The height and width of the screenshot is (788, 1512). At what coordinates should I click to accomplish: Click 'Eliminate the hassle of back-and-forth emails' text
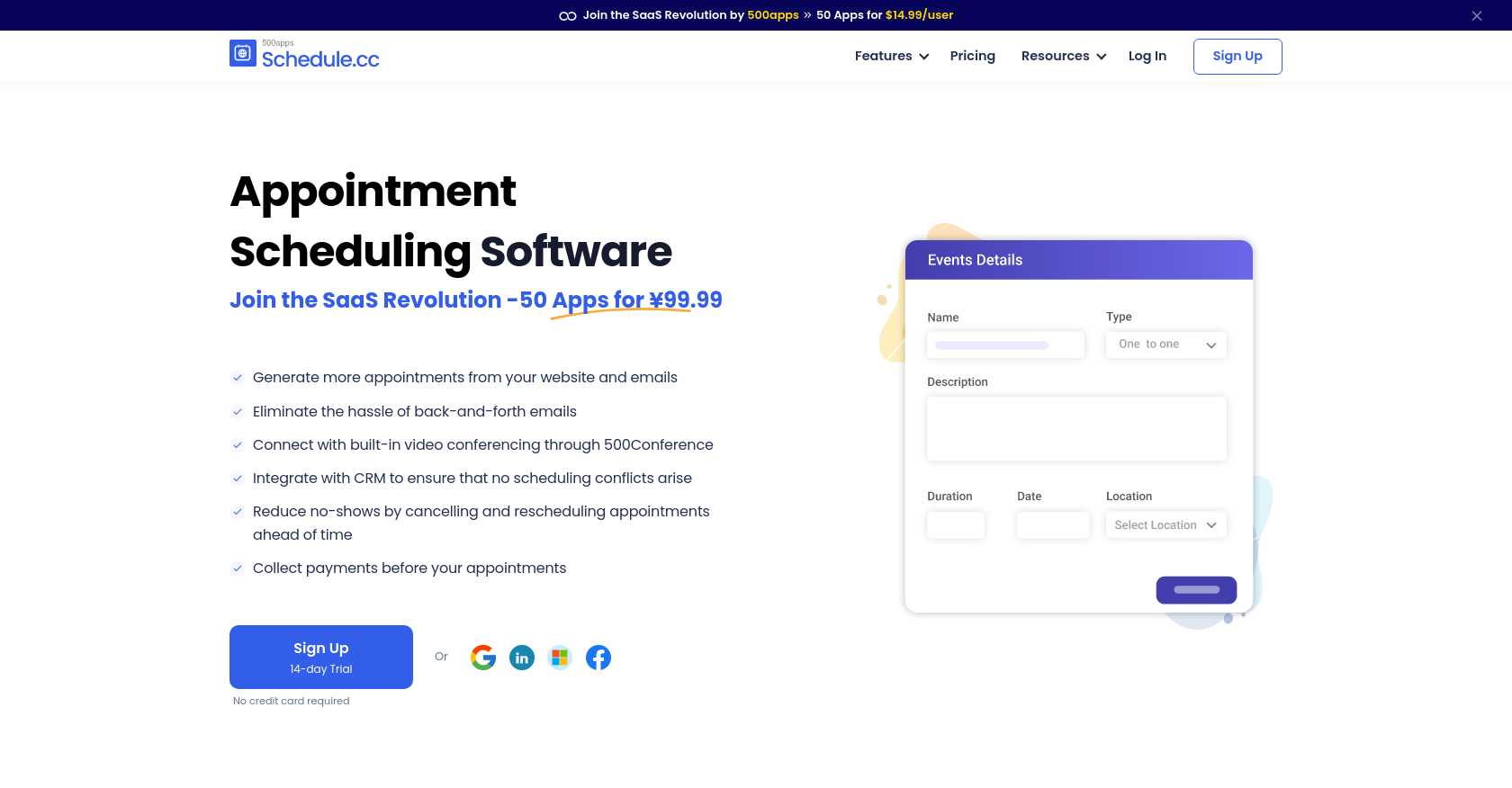(x=415, y=412)
